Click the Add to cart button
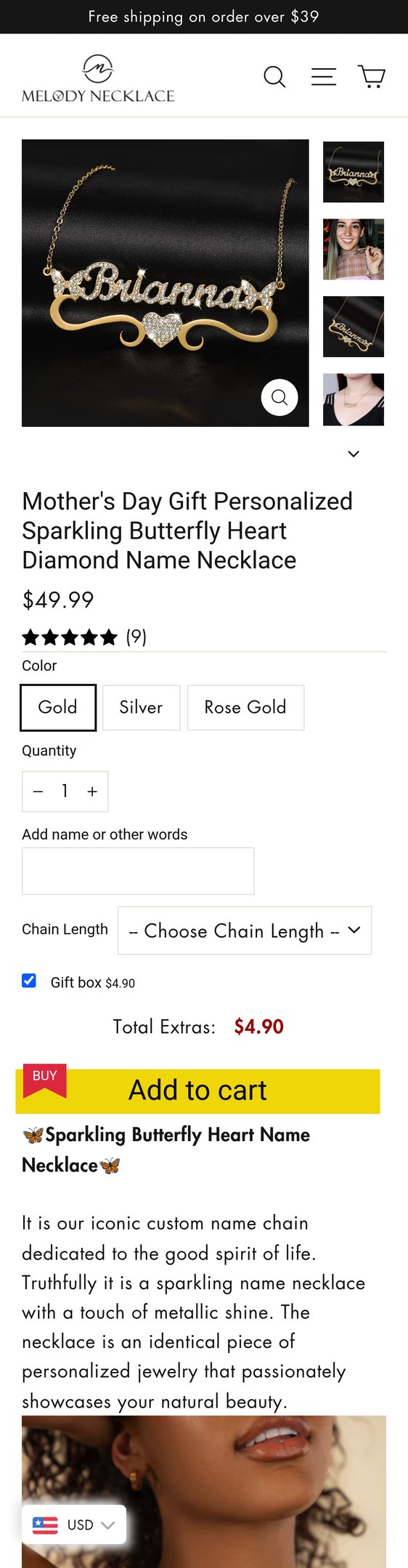408x1568 pixels. coord(197,1090)
